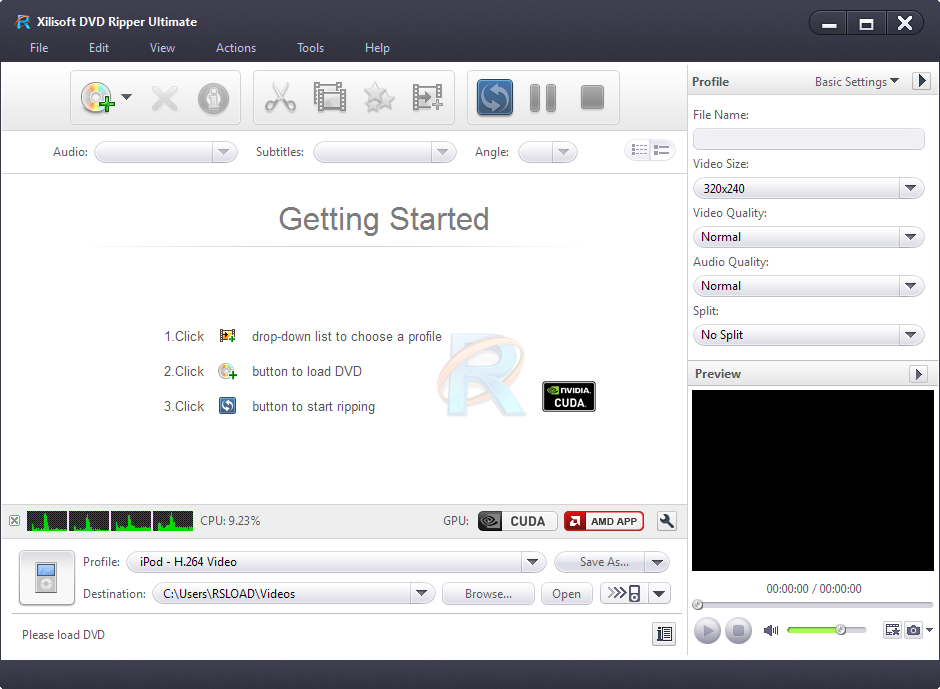Open the Save As dropdown arrow

coord(658,562)
